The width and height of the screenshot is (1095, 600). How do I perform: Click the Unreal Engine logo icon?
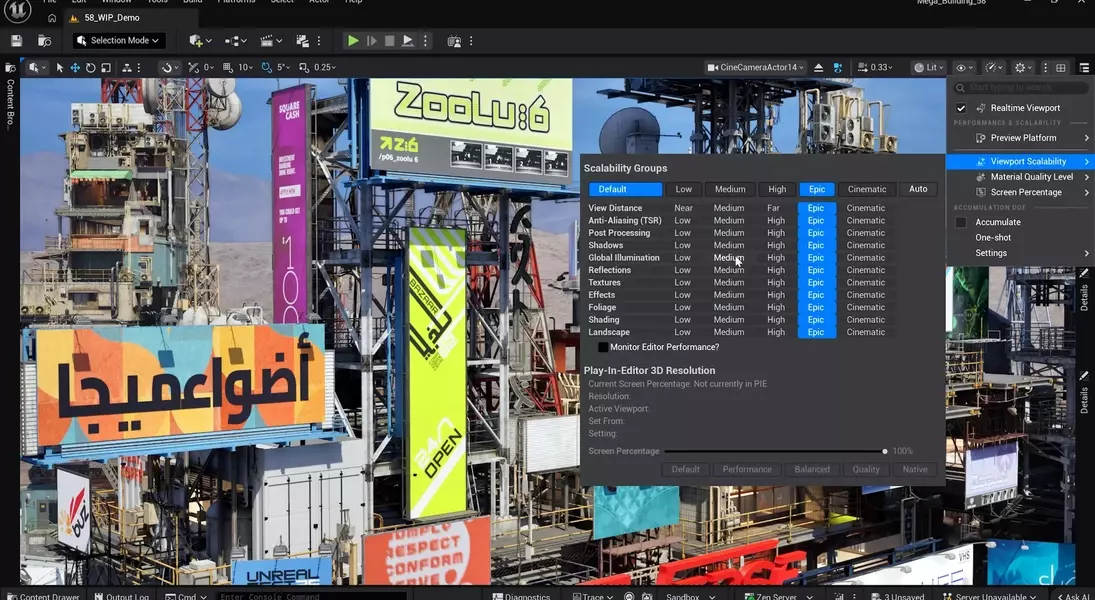point(19,10)
